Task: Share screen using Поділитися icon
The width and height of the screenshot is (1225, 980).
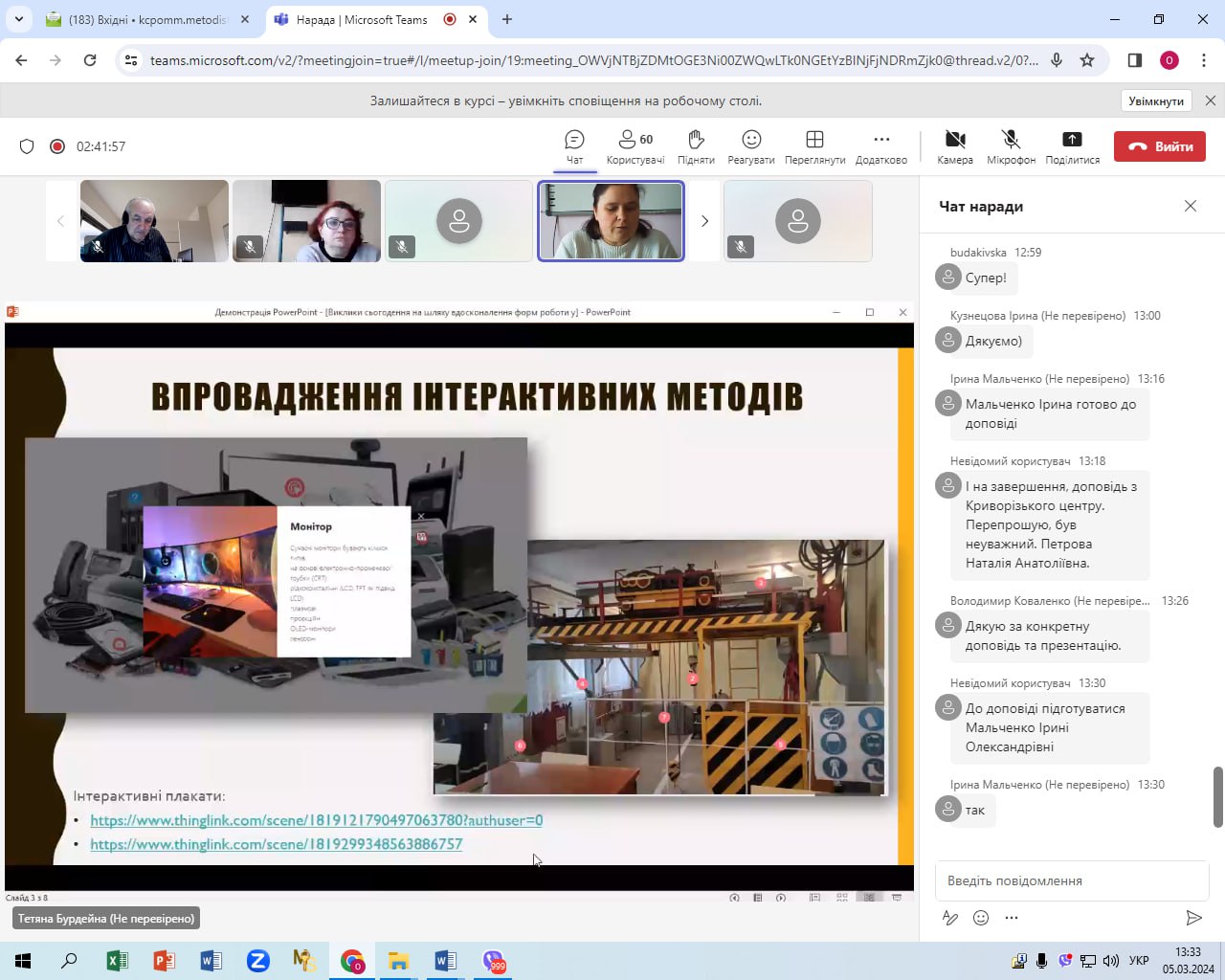Action: coord(1072,146)
